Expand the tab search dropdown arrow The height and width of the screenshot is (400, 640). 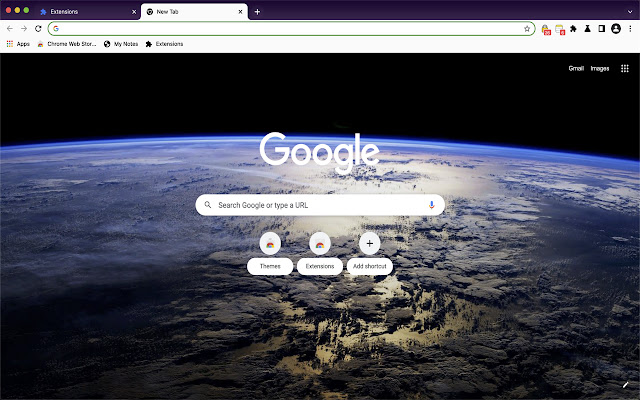(630, 12)
